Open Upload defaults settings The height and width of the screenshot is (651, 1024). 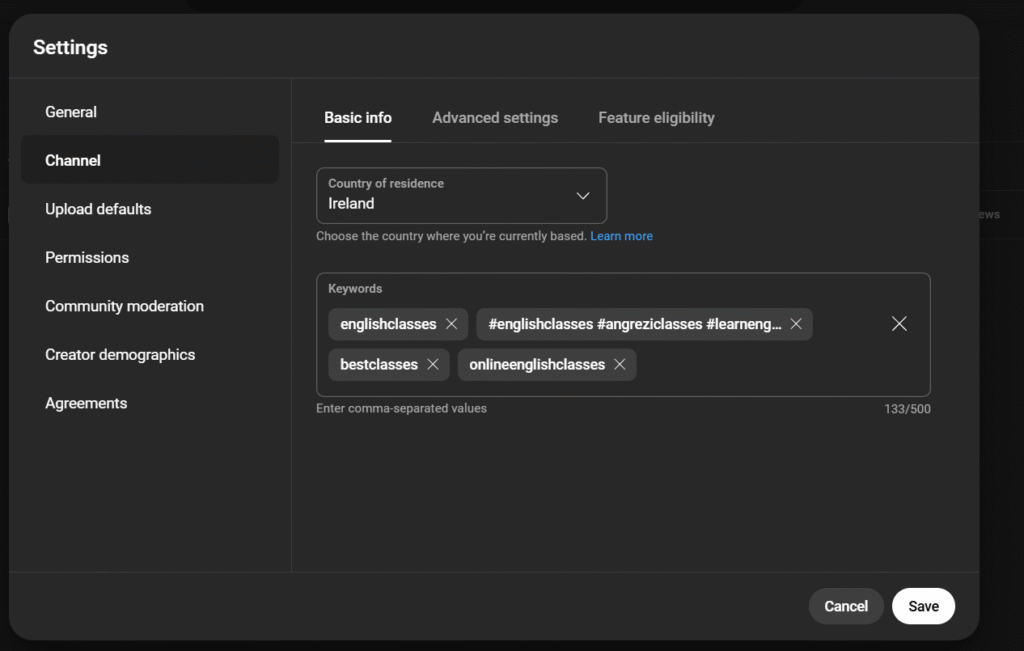pos(98,209)
